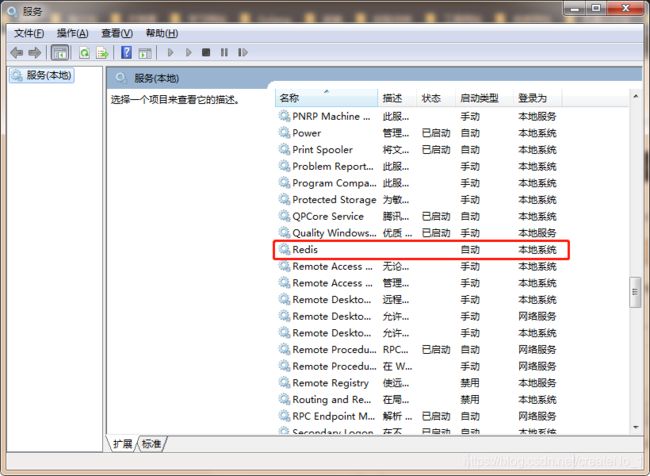650x476 pixels.
Task: Select the RPC Endpoint M... service name
Action: (x=334, y=416)
